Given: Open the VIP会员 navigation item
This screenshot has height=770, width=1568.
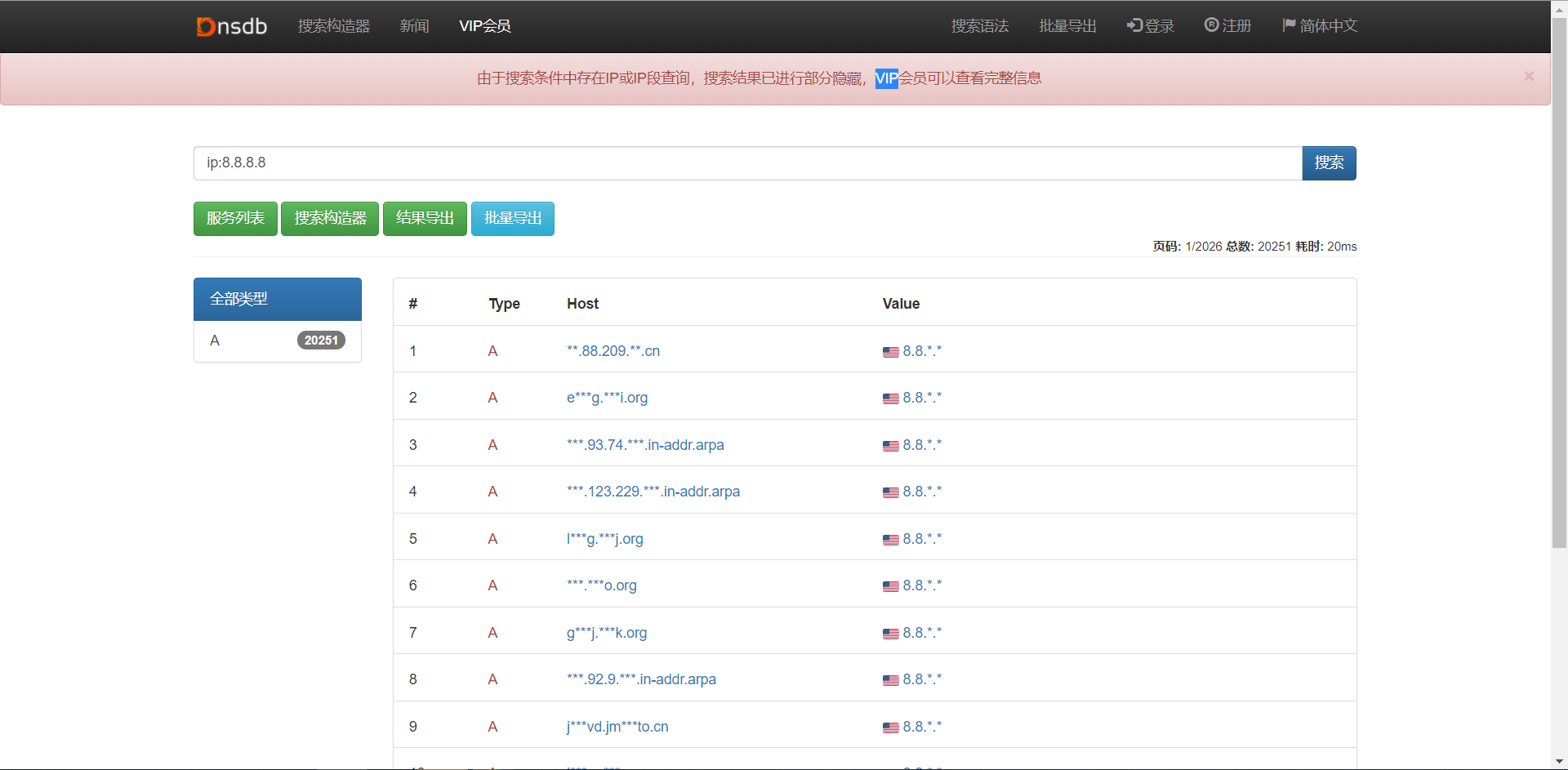Looking at the screenshot, I should [485, 26].
